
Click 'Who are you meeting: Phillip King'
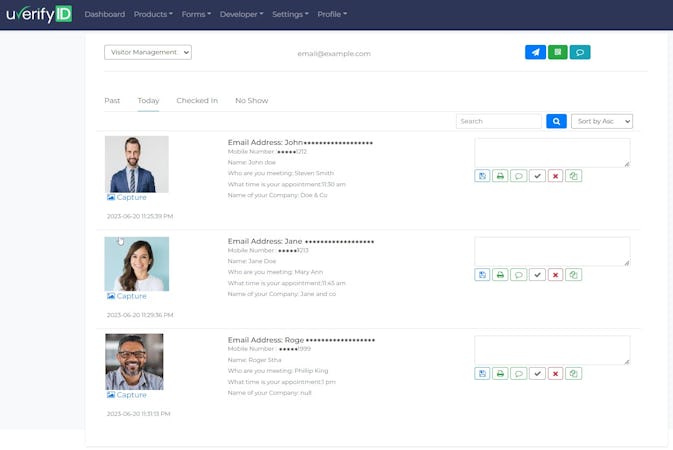click(278, 371)
